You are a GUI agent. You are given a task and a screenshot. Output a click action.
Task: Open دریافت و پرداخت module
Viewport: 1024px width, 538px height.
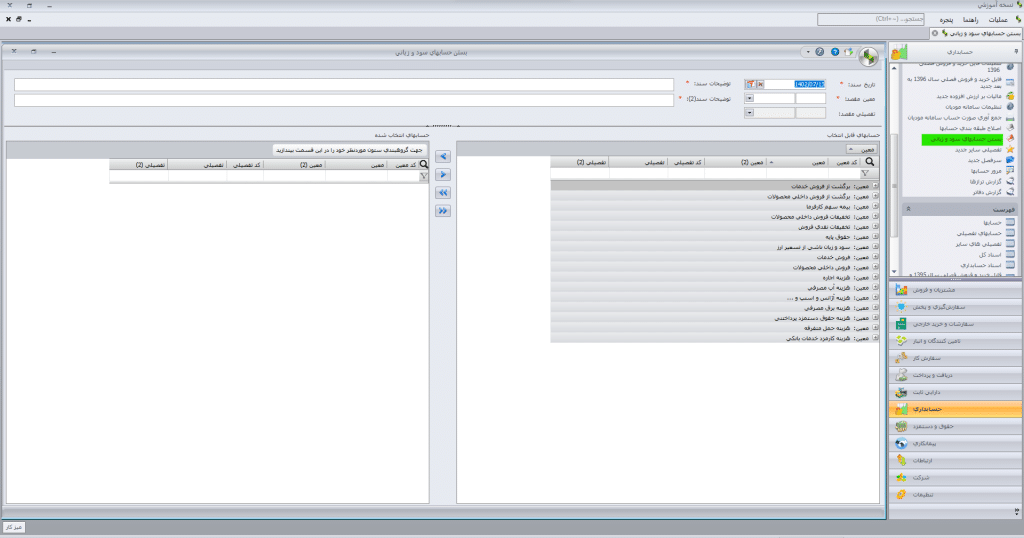pos(955,375)
